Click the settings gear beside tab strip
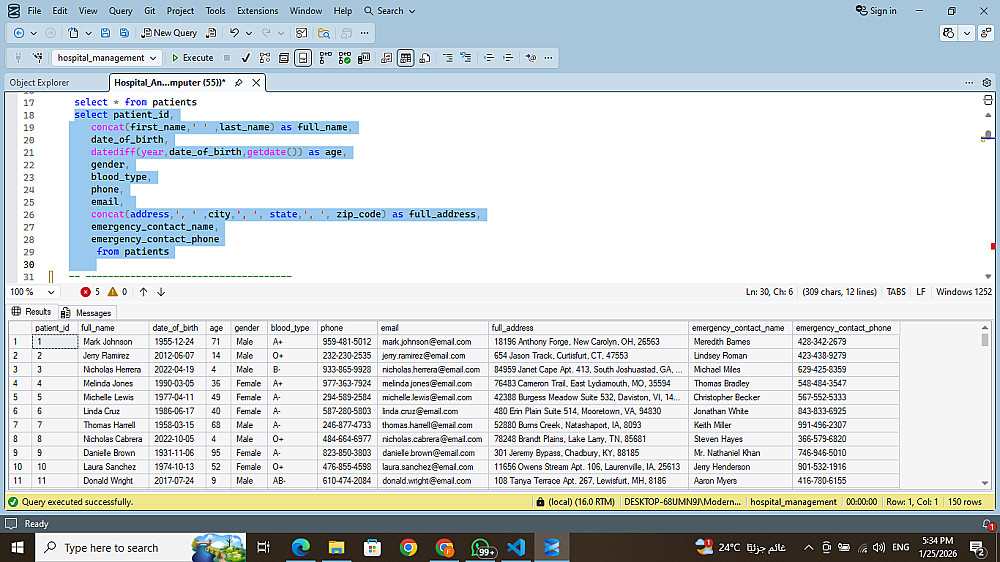The image size is (1000, 562). (987, 82)
